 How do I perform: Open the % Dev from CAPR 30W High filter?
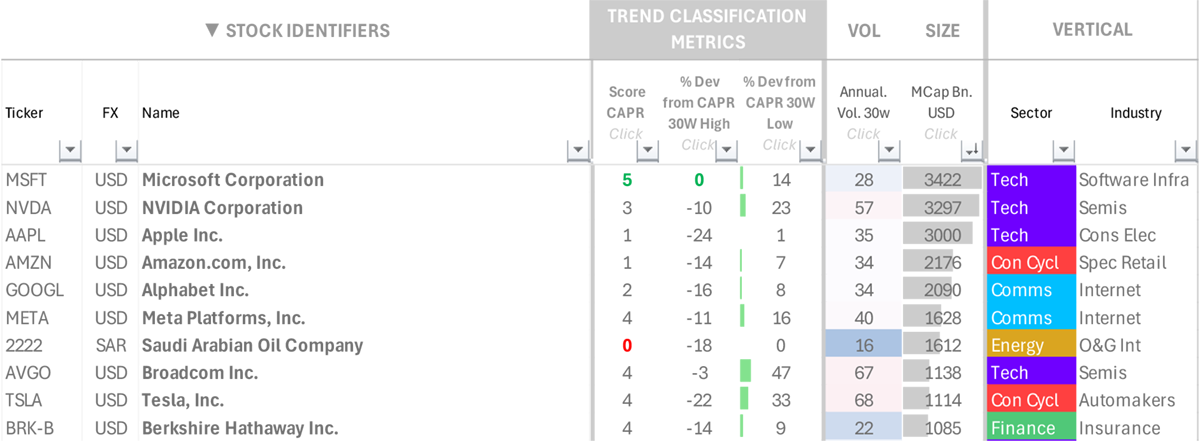(x=726, y=151)
